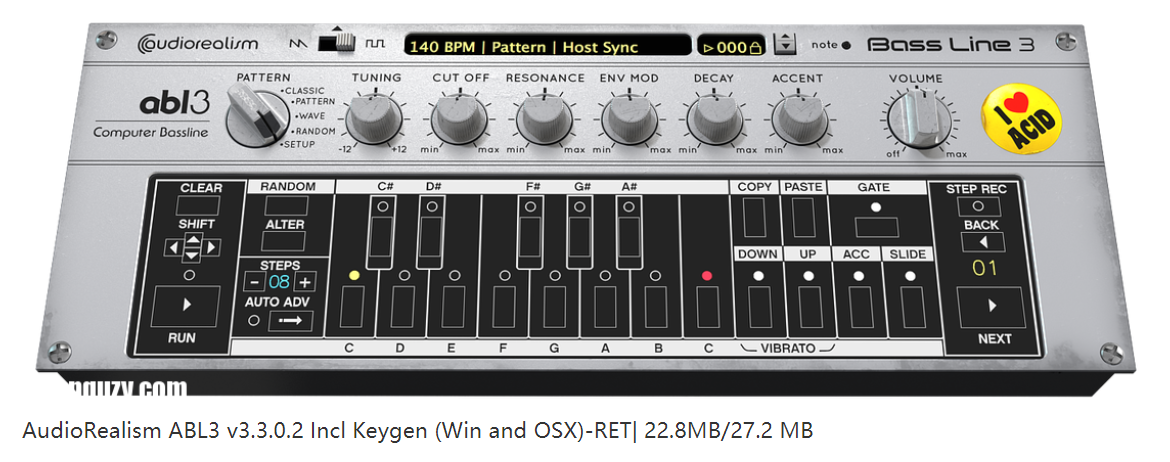This screenshot has width=1170, height=462.
Task: Click the ALTER button
Action: [x=284, y=242]
